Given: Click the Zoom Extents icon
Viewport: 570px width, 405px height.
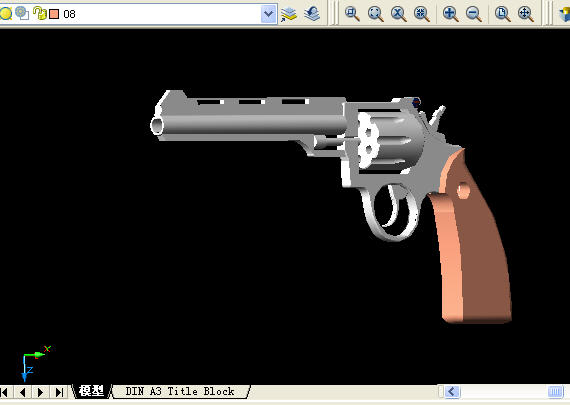Looking at the screenshot, I should [x=526, y=14].
